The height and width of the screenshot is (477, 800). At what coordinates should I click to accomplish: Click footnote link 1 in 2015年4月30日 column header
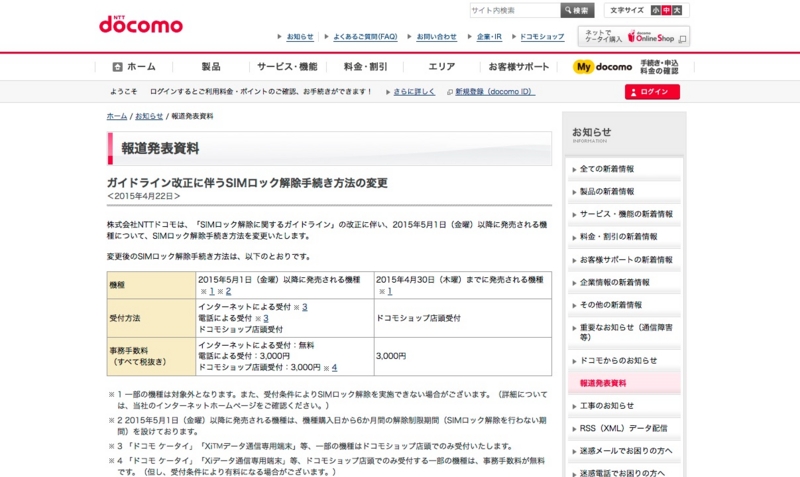(x=389, y=291)
